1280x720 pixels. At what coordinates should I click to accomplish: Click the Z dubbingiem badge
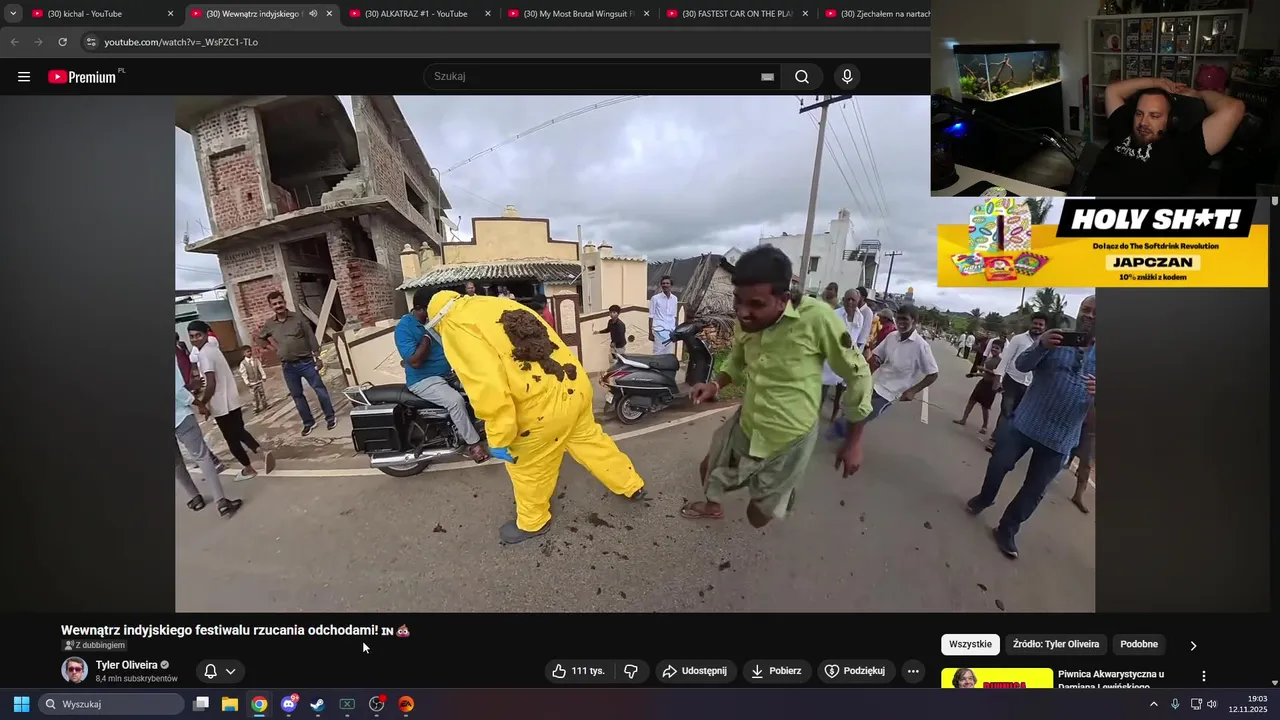[95, 646]
